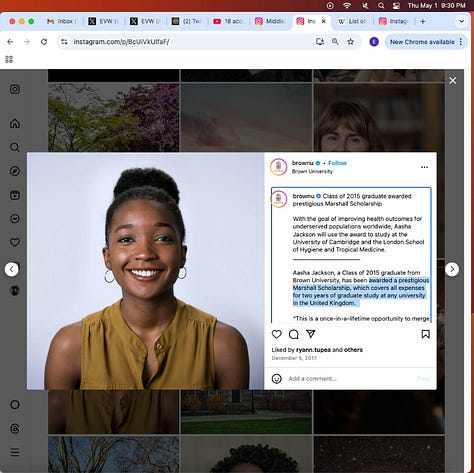View others who liked the post
Screen dimensions: 474x473
(353, 350)
